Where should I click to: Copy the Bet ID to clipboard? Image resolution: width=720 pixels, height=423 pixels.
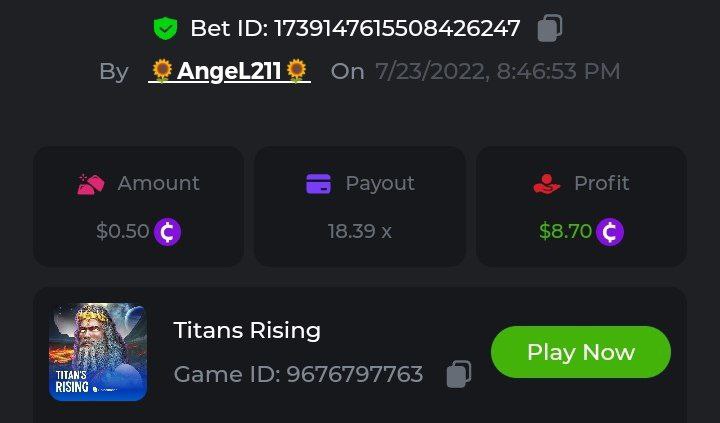[549, 28]
